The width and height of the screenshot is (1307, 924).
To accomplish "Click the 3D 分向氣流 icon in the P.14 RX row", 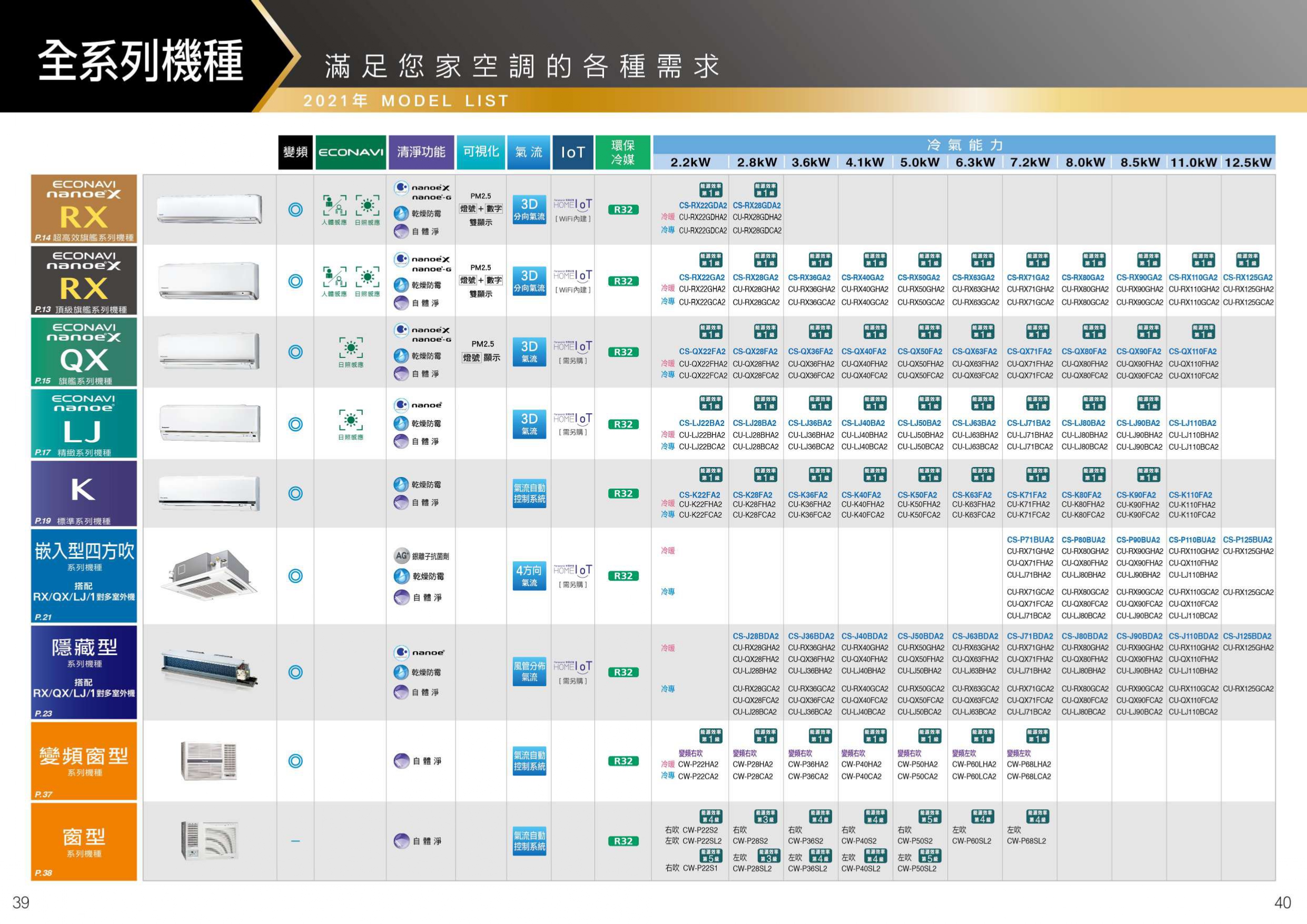I will 529,210.
